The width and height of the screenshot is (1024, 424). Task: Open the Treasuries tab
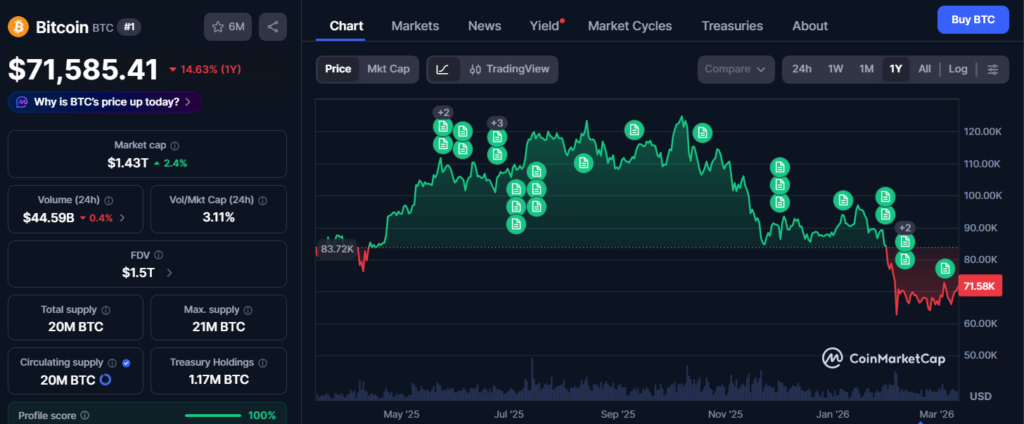click(x=732, y=26)
